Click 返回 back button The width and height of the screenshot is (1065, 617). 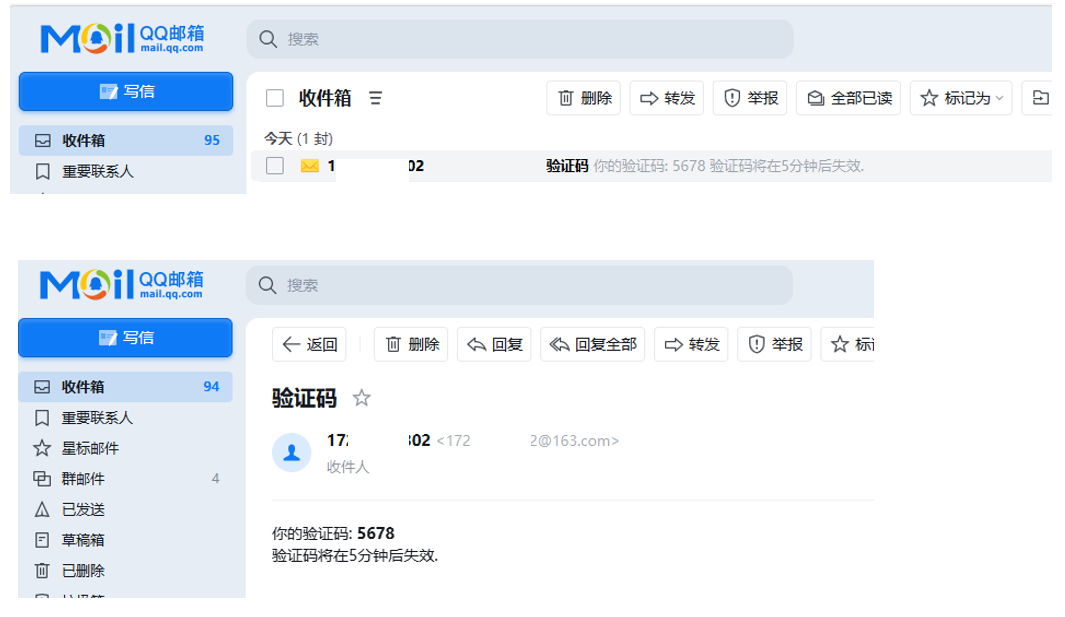click(310, 345)
